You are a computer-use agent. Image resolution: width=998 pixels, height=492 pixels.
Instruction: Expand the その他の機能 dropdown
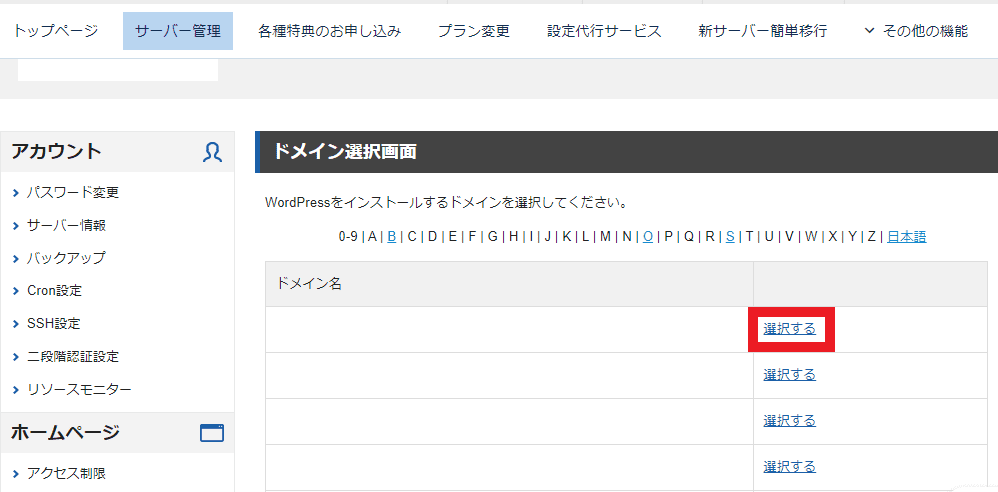916,31
